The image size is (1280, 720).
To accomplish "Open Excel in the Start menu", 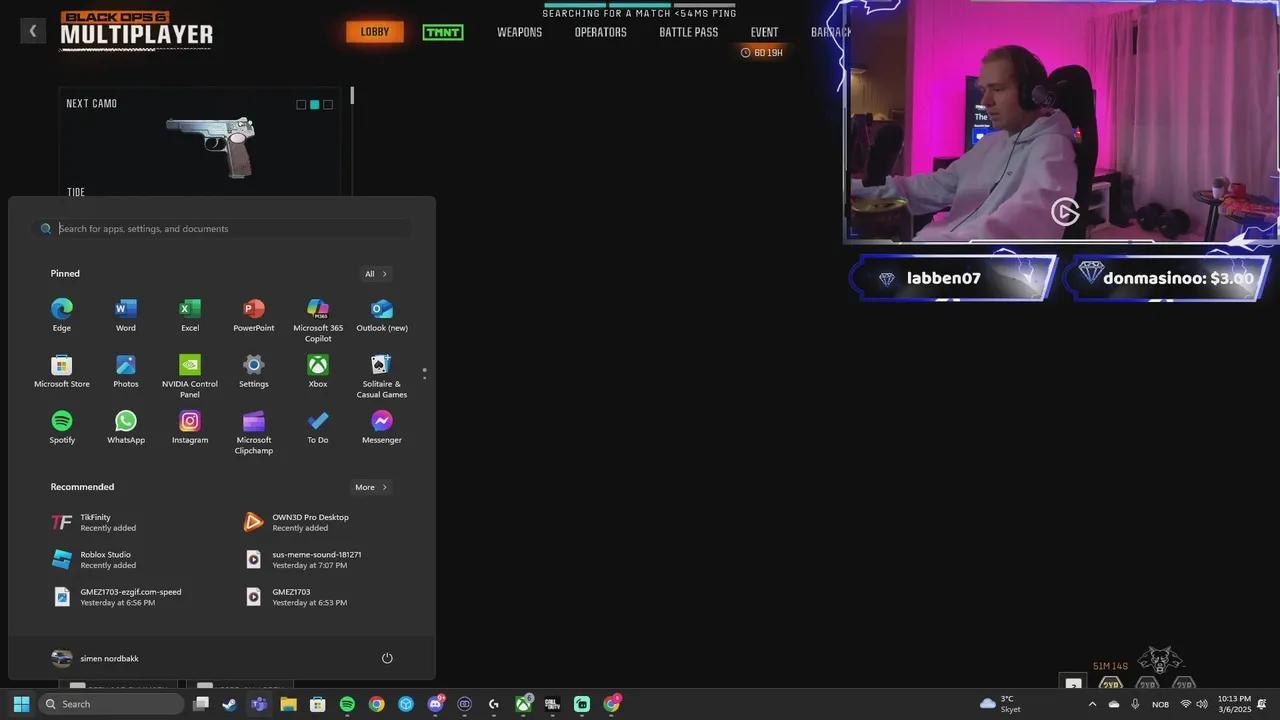I will [190, 314].
